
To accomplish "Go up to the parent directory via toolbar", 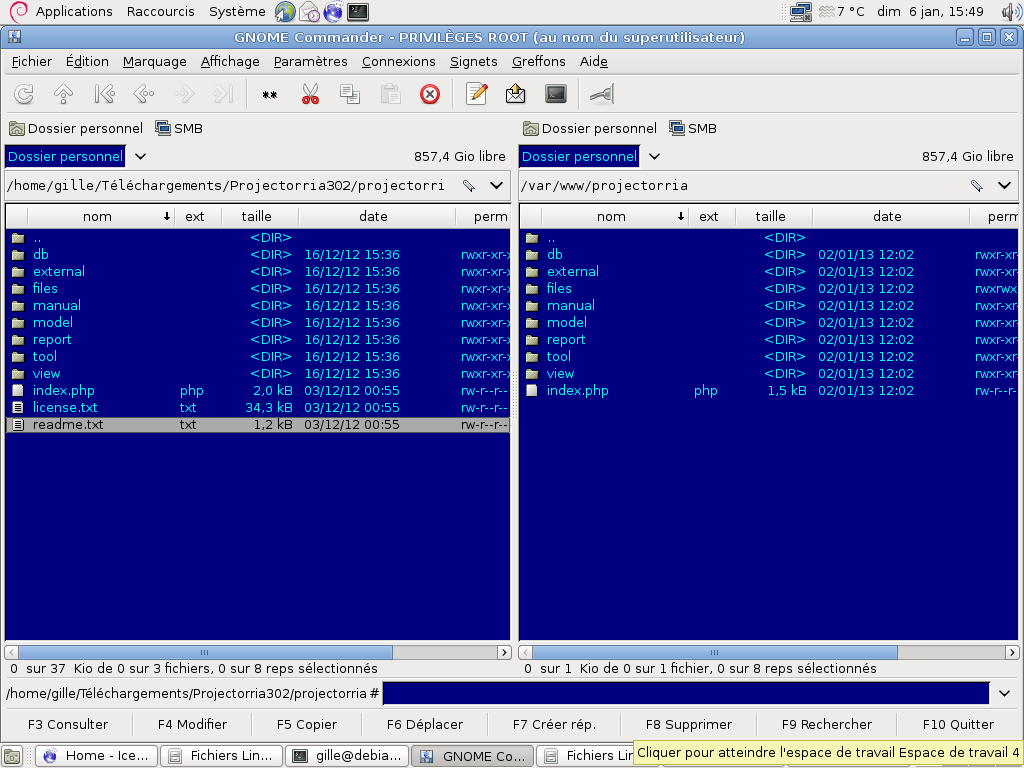I will [64, 94].
